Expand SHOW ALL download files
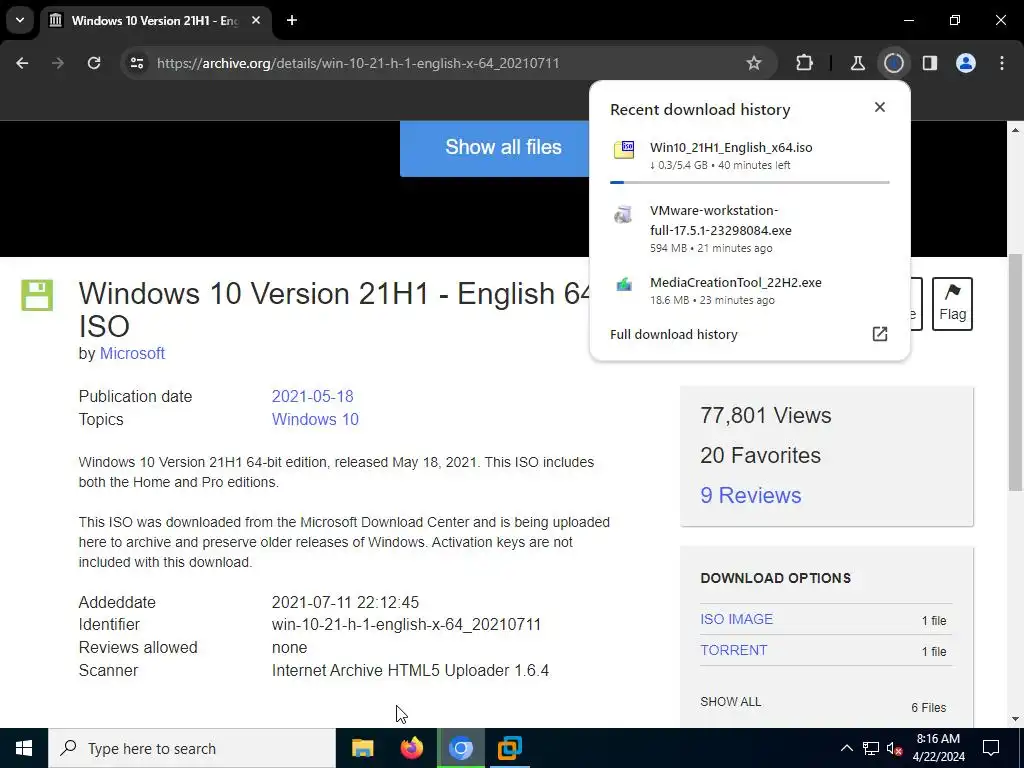The image size is (1024, 768). click(731, 702)
